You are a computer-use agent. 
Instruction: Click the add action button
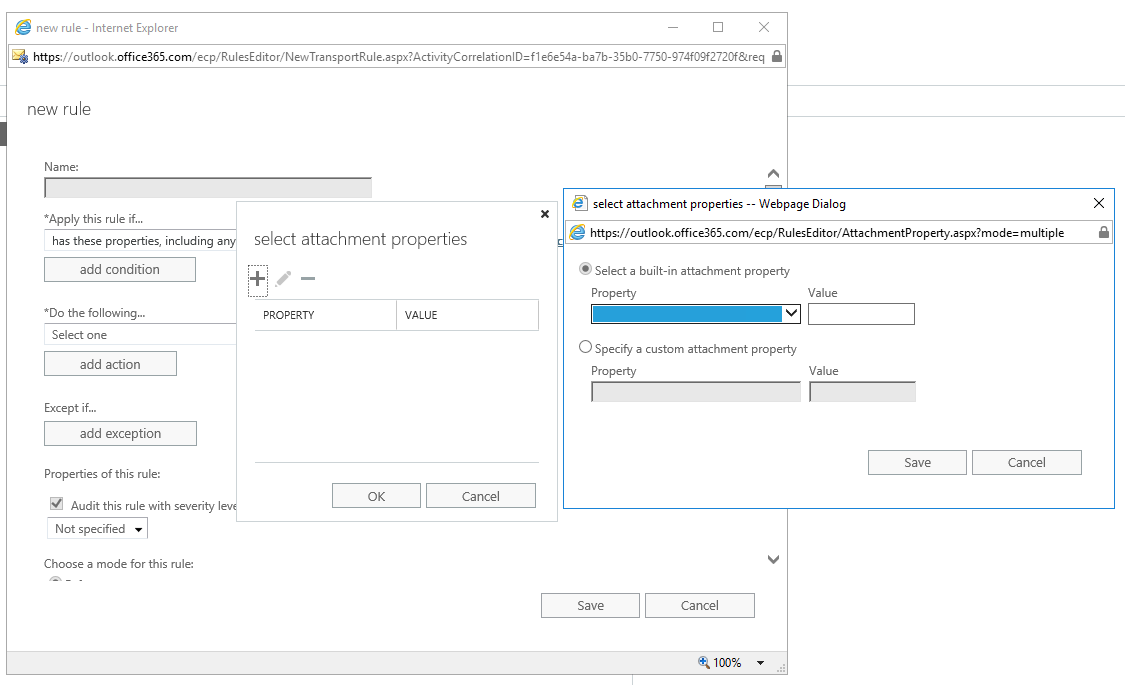coord(110,364)
